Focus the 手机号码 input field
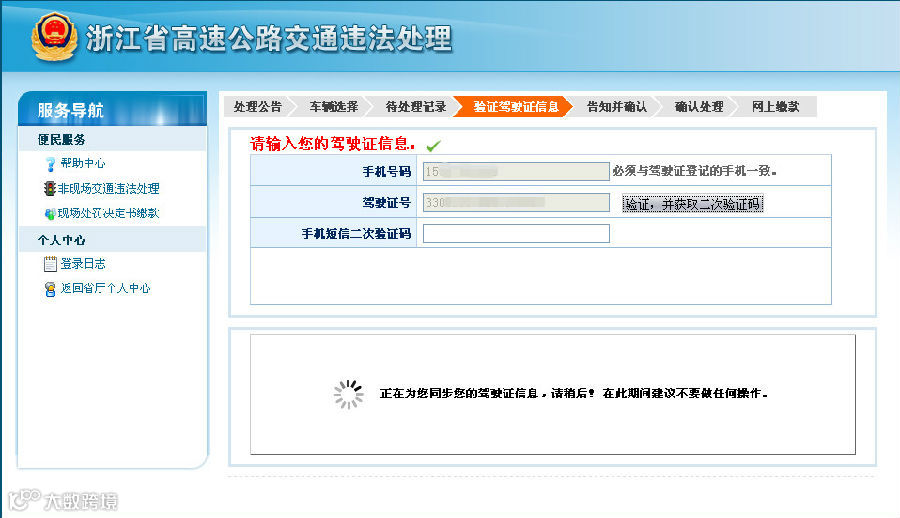The height and width of the screenshot is (518, 900). tap(516, 171)
